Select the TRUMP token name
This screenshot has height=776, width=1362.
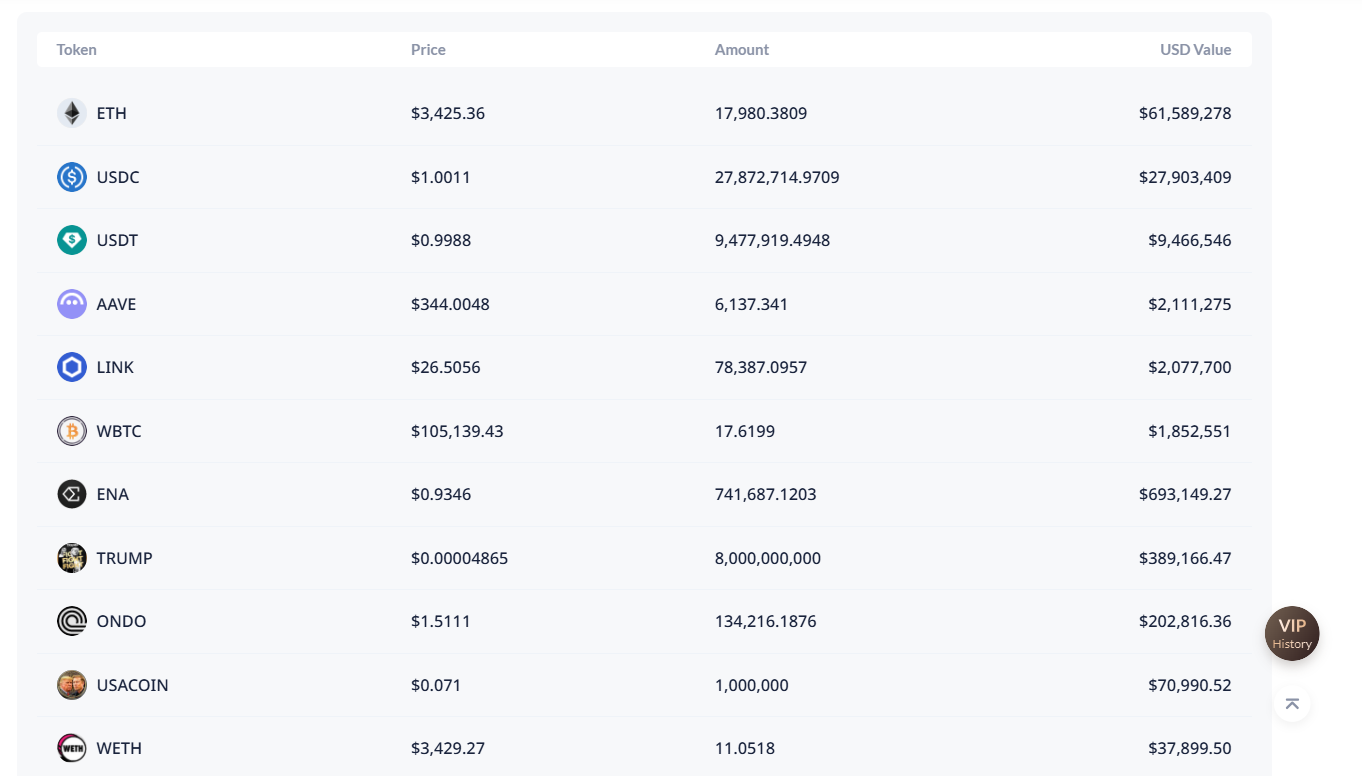125,558
